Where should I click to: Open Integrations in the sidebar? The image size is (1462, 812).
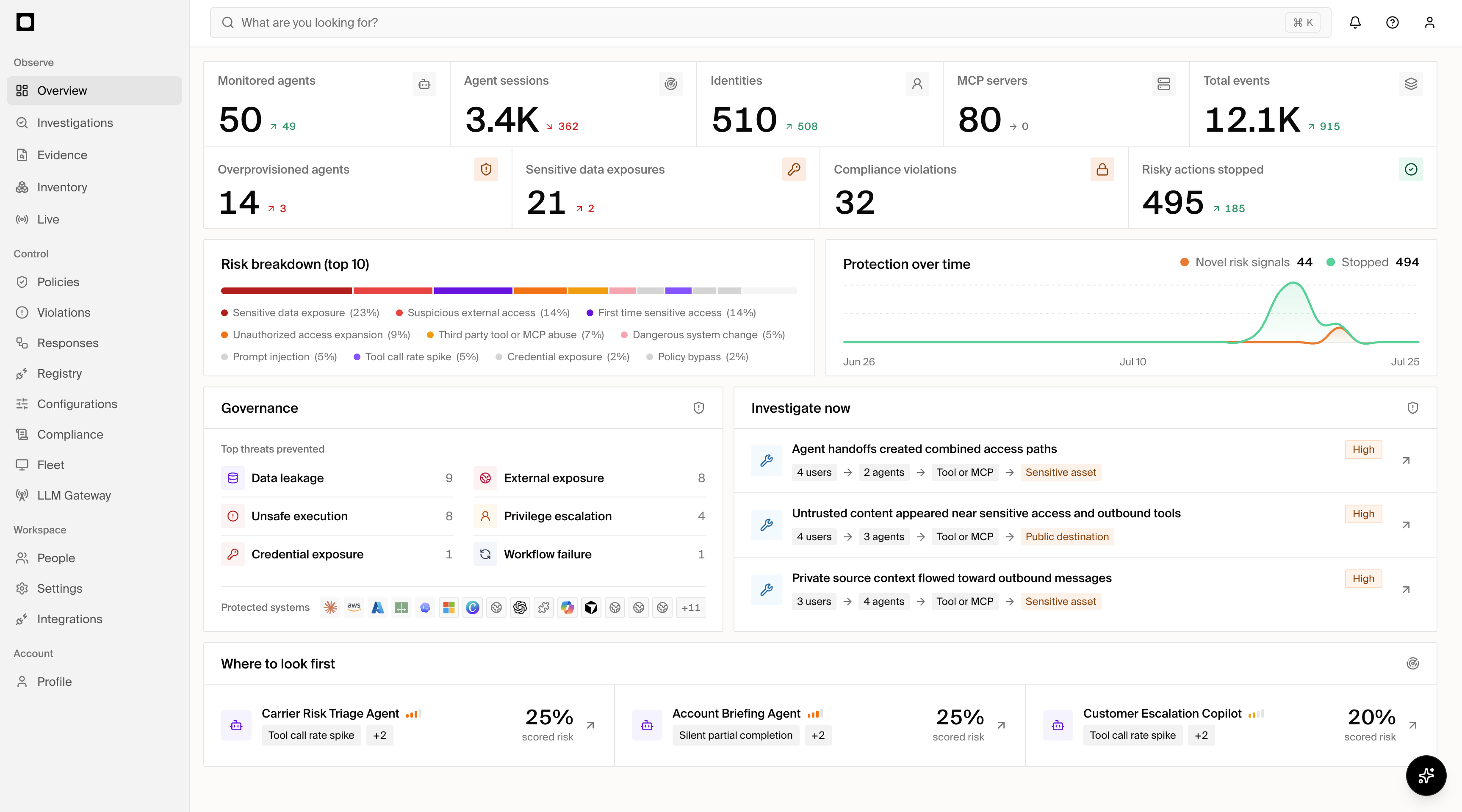coord(94,619)
